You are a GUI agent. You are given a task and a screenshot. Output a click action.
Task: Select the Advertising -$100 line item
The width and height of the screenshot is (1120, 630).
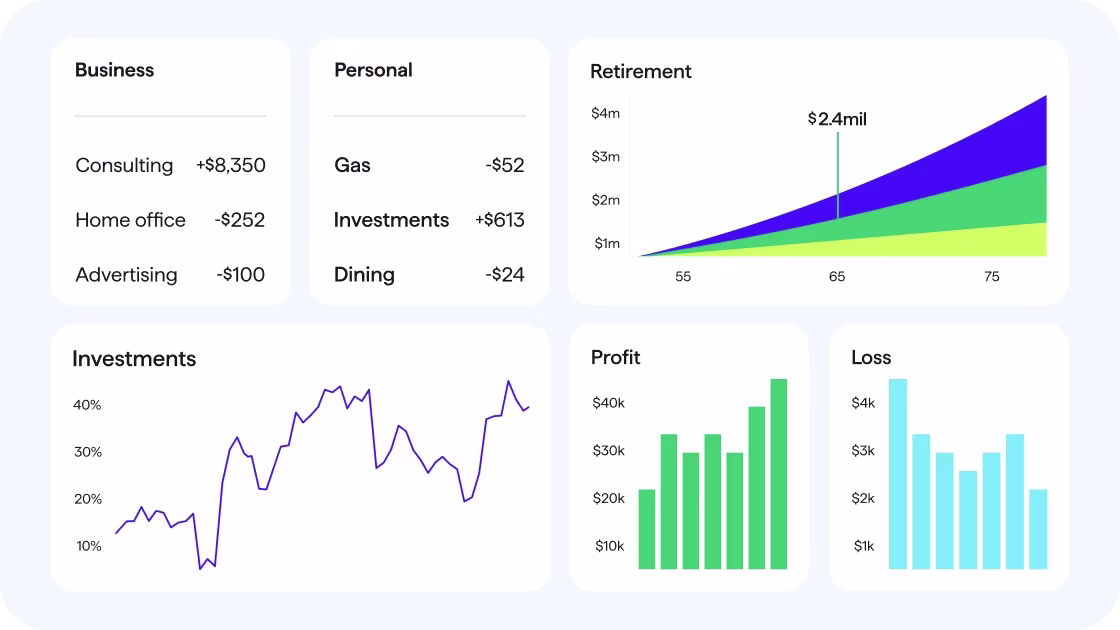168,275
